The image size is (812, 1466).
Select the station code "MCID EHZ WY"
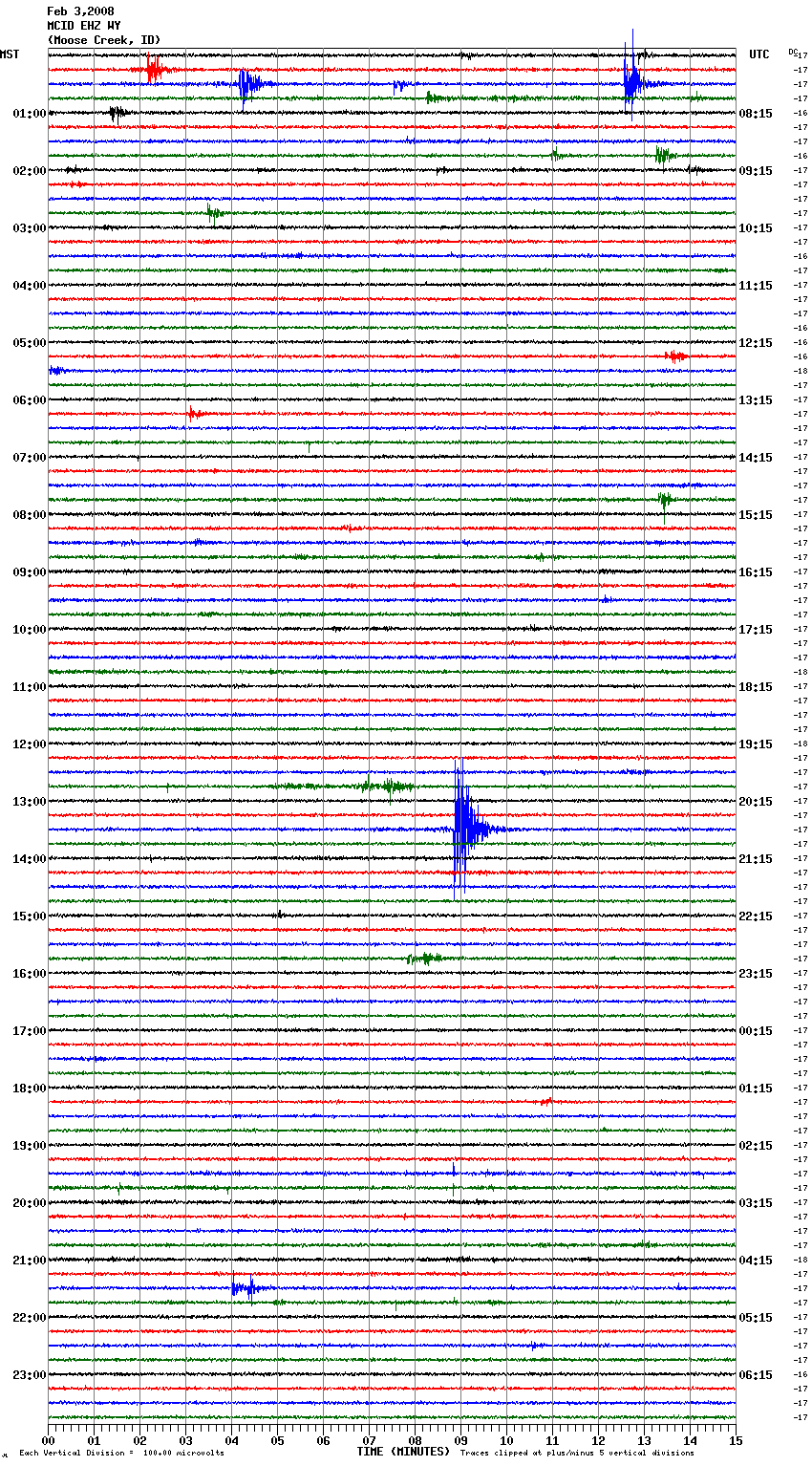(x=84, y=26)
